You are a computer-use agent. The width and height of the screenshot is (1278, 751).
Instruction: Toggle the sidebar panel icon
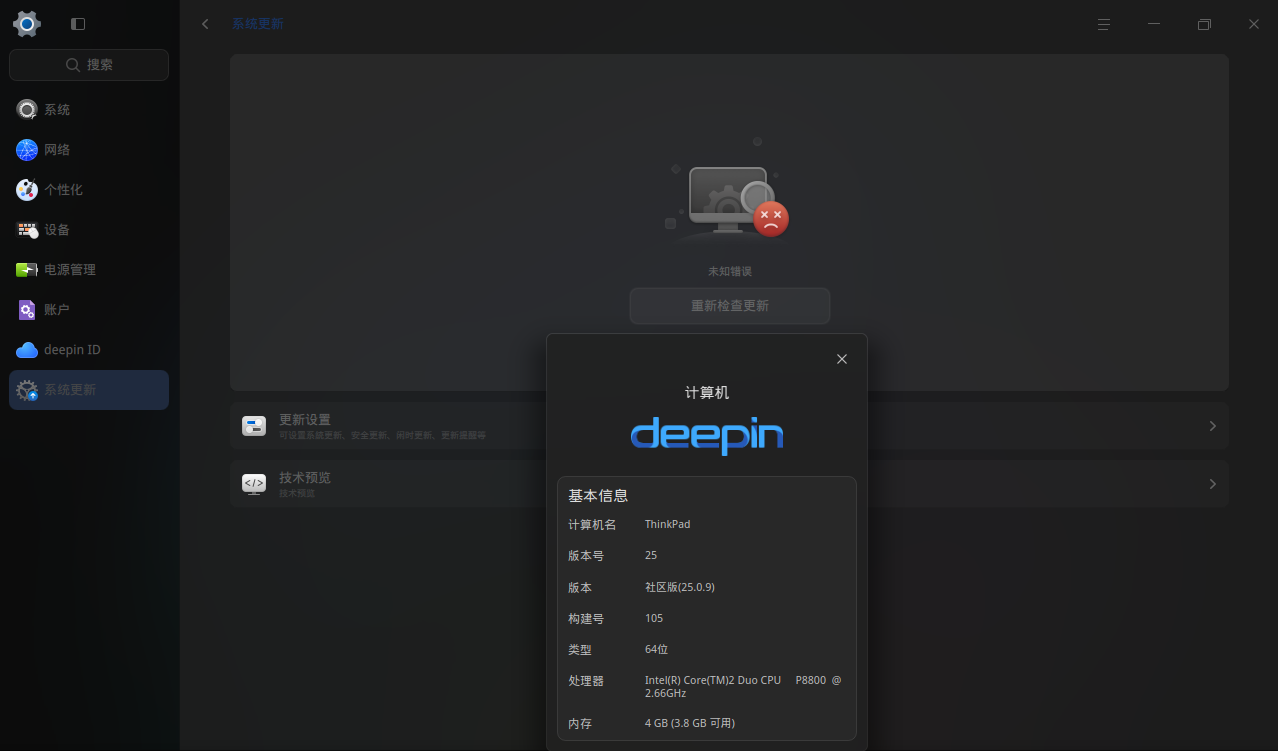[x=78, y=24]
